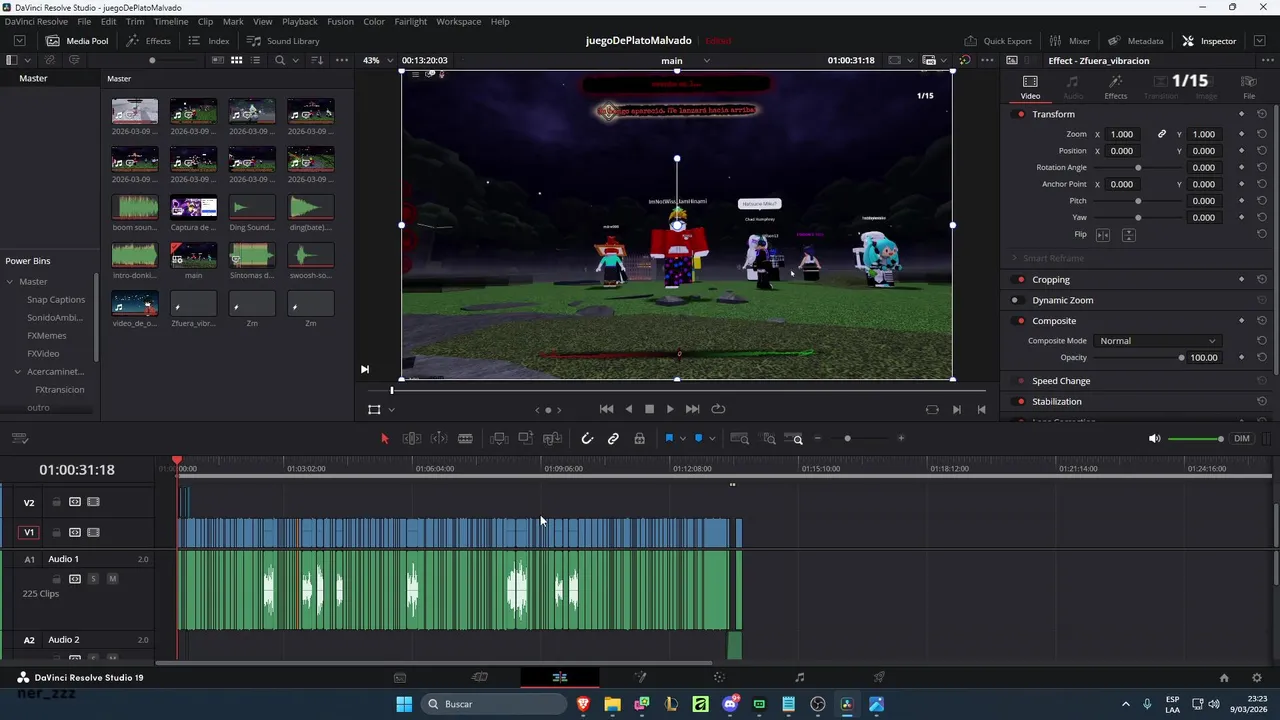1280x720 pixels.
Task: Open the main timeline name dropdown
Action: tap(706, 60)
